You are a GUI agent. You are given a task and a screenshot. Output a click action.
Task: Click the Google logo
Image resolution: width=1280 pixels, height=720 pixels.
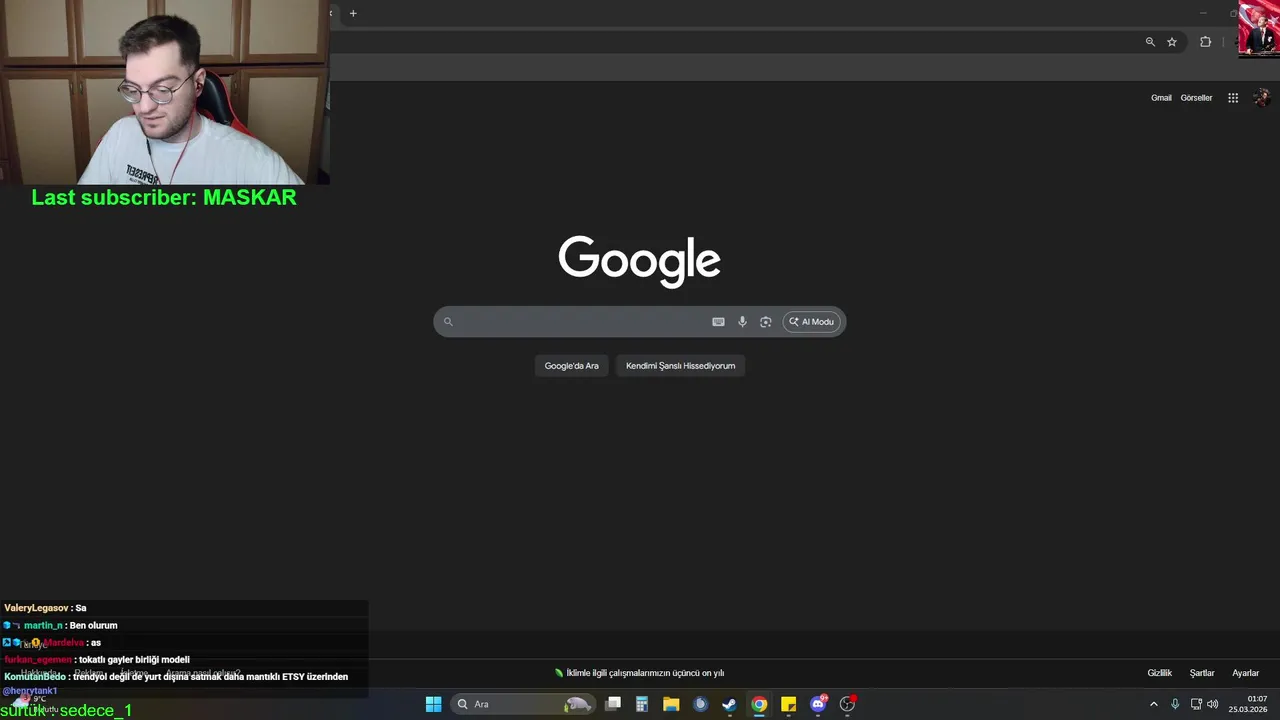coord(640,262)
